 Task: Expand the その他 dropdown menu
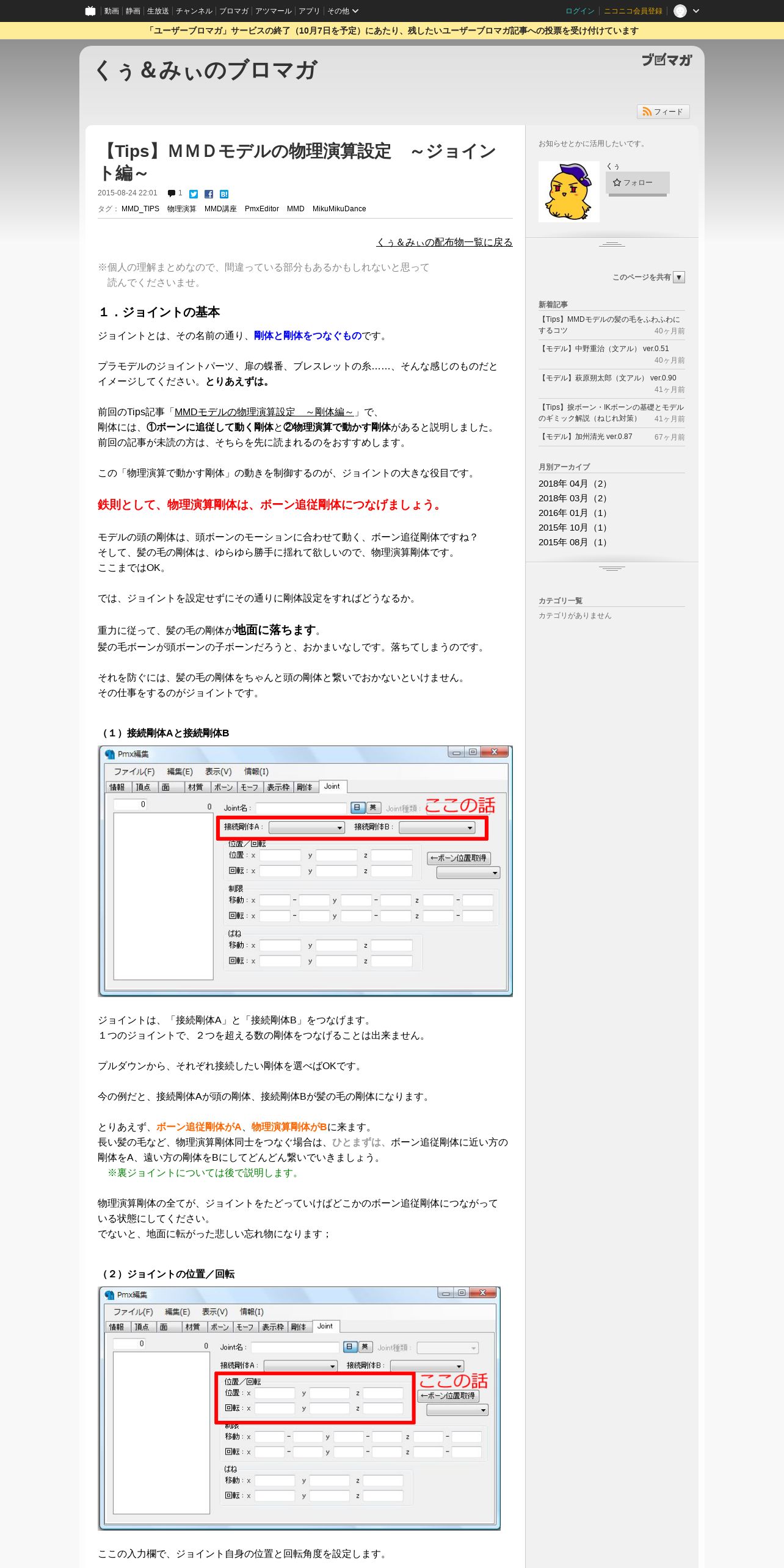[x=343, y=11]
